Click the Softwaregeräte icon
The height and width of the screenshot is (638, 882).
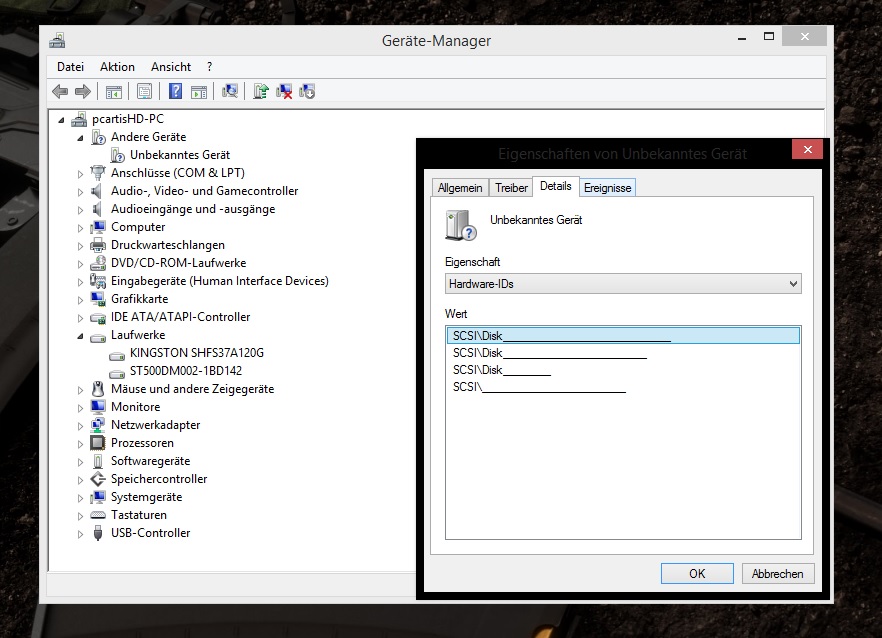pyautogui.click(x=98, y=461)
